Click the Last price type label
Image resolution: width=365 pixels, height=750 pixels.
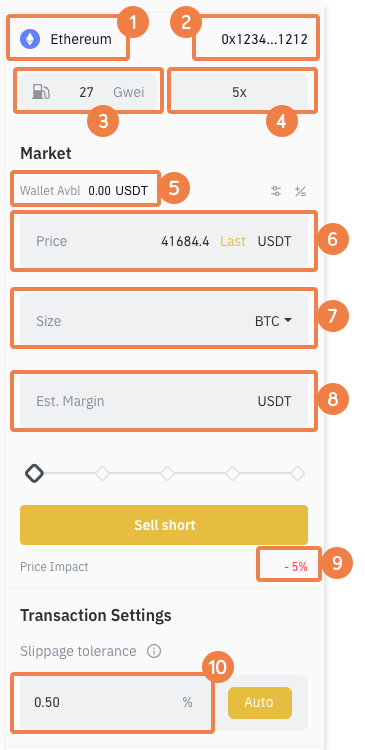pyautogui.click(x=233, y=241)
